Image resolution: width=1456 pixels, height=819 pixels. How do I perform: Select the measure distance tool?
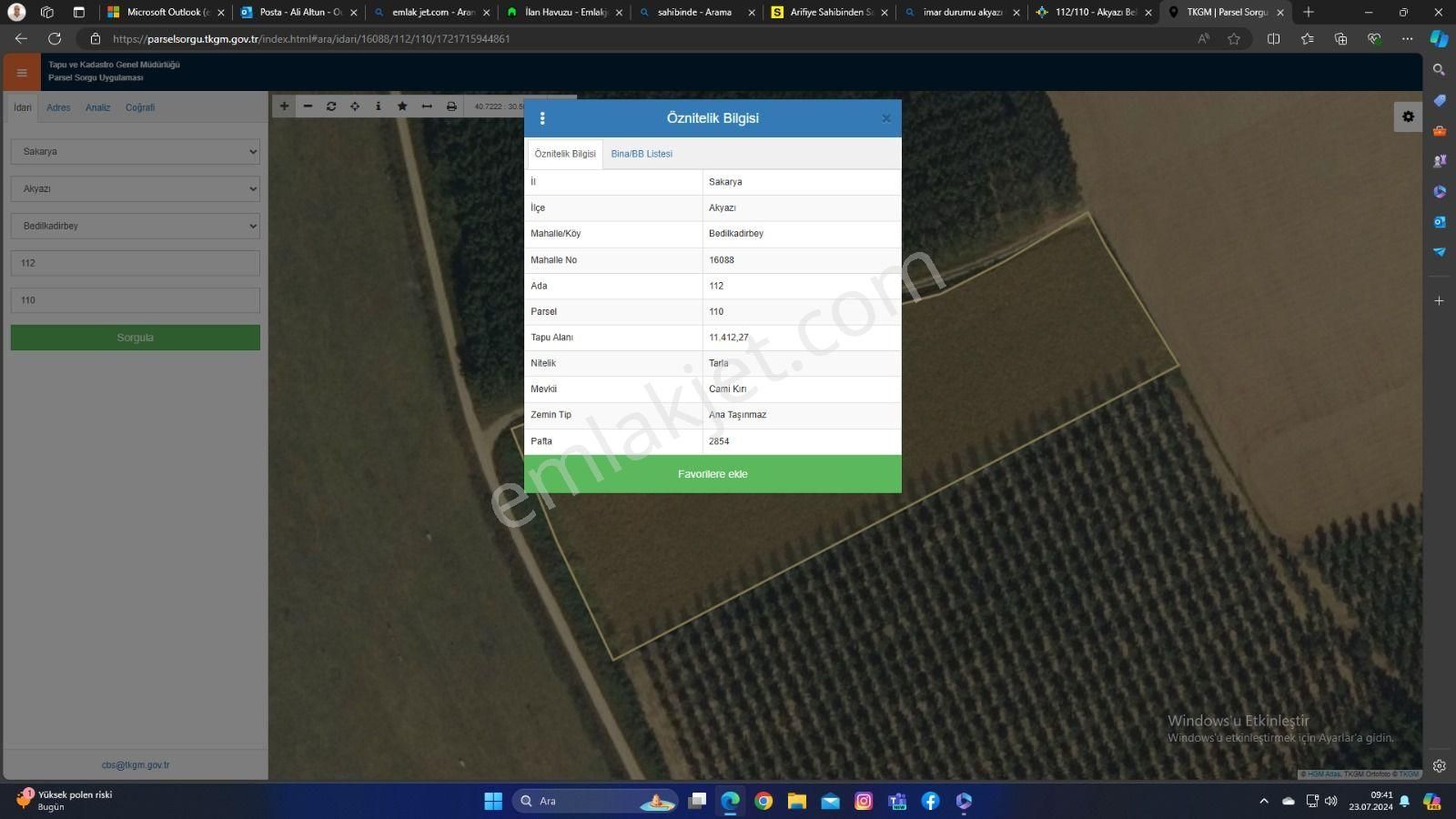[427, 106]
